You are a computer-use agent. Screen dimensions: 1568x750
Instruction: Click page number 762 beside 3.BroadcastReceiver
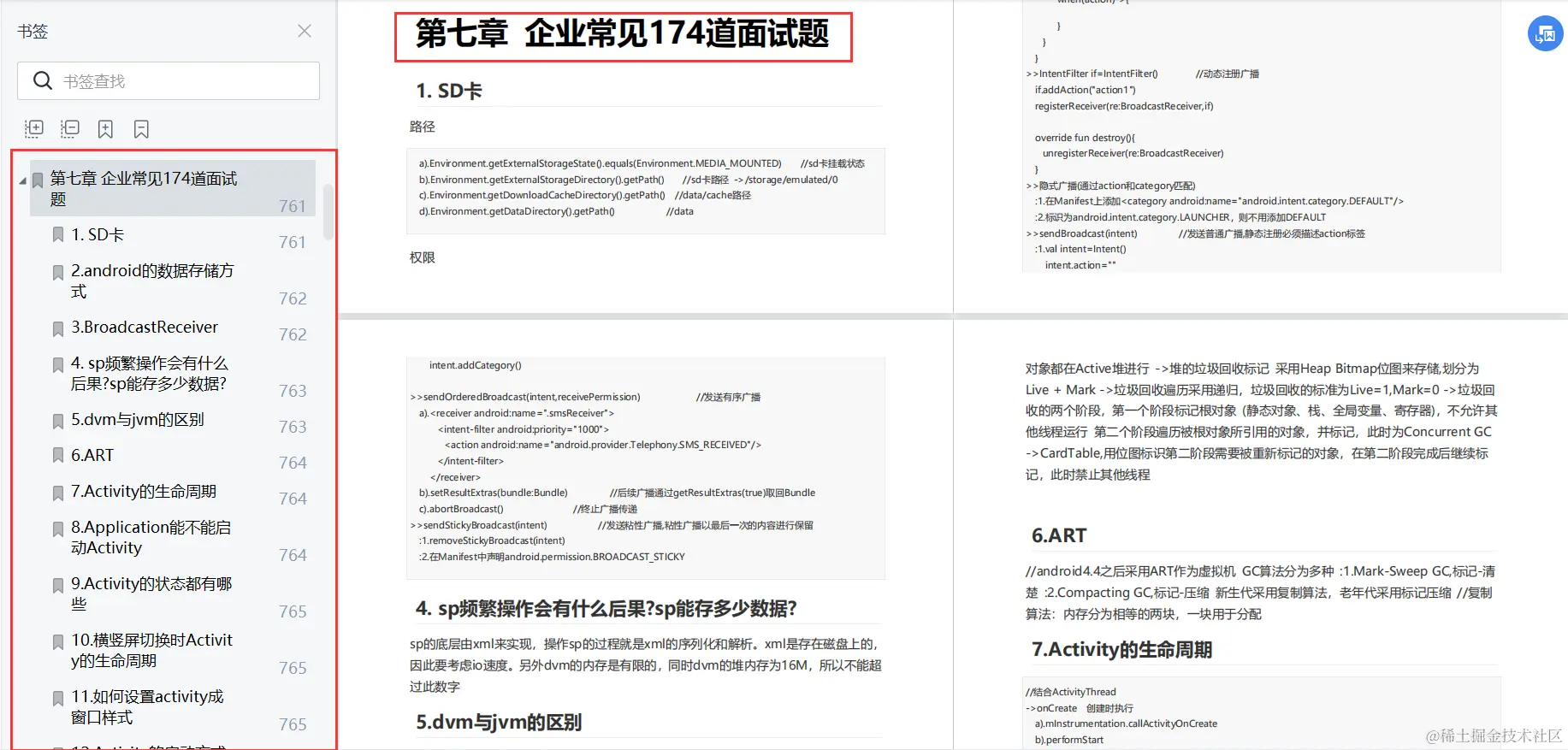tap(293, 334)
